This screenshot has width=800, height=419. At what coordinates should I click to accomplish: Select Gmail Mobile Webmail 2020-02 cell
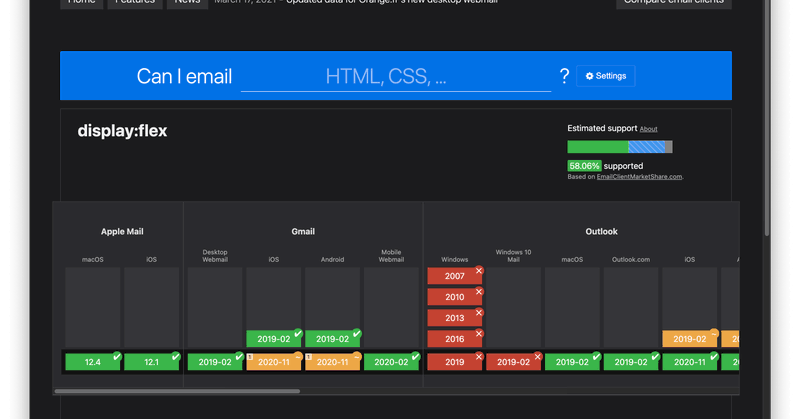point(391,362)
